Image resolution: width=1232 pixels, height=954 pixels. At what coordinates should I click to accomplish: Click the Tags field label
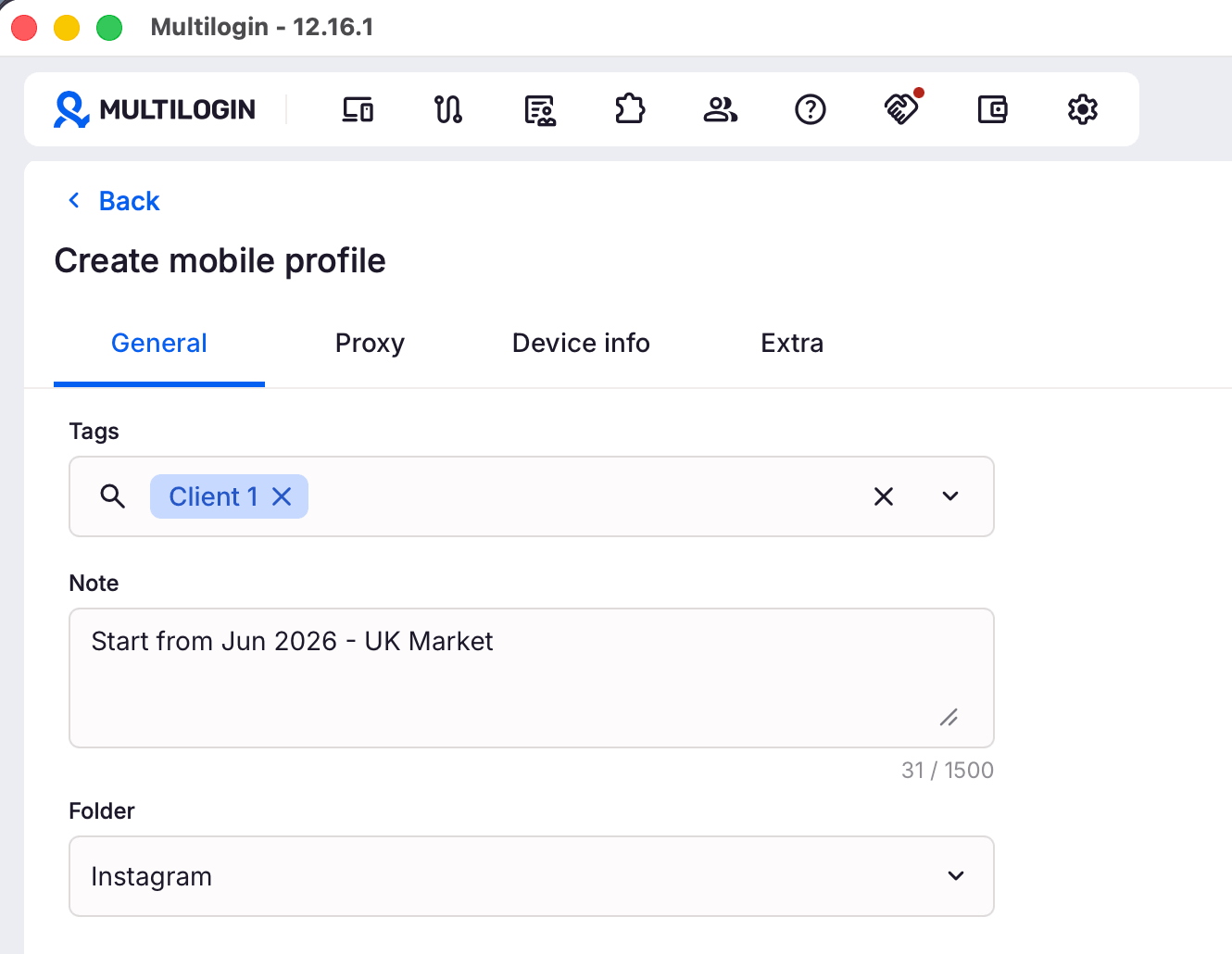[94, 431]
